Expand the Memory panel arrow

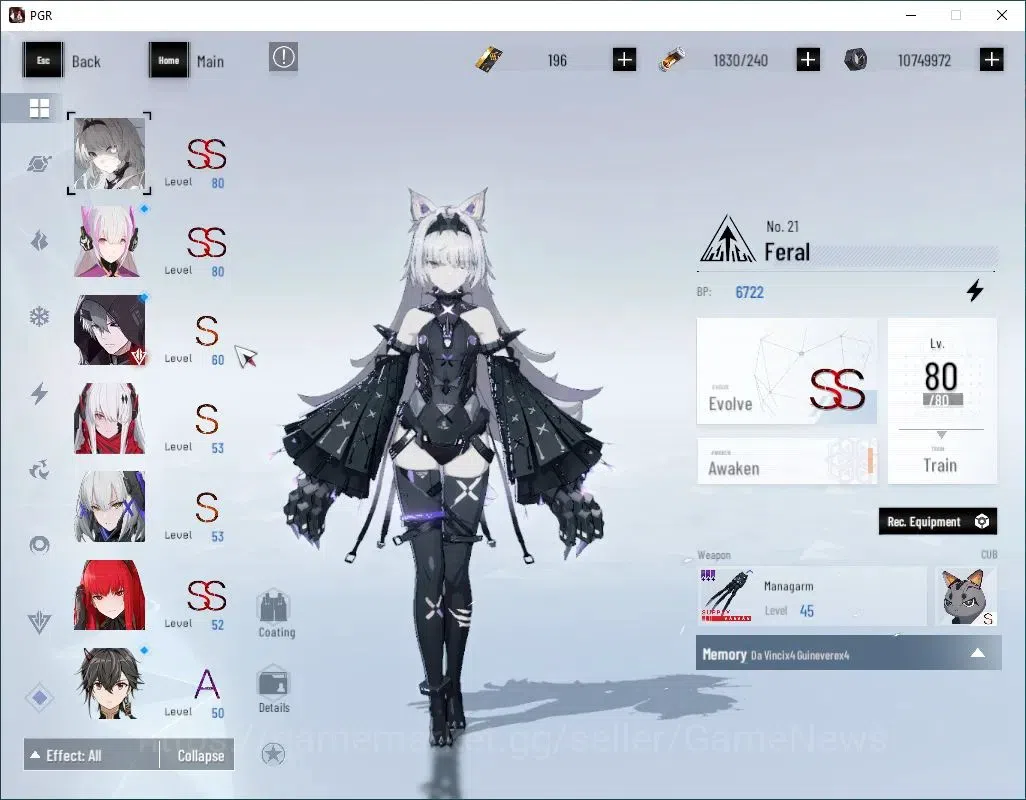pyautogui.click(x=978, y=653)
